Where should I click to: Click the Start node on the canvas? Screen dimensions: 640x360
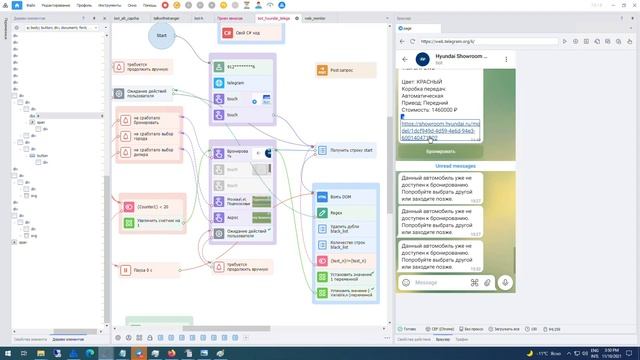click(162, 36)
